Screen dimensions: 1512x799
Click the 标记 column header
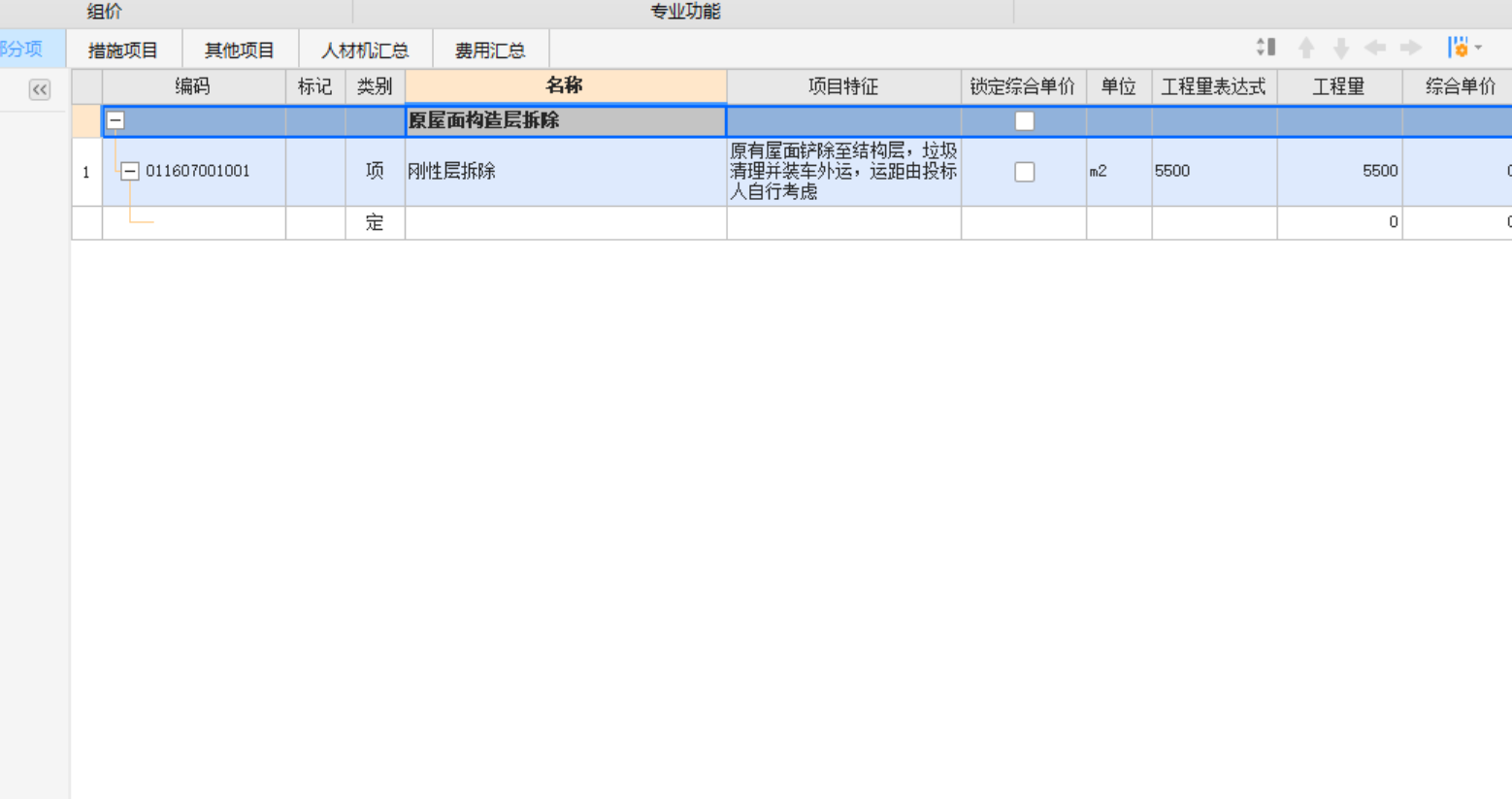(315, 86)
